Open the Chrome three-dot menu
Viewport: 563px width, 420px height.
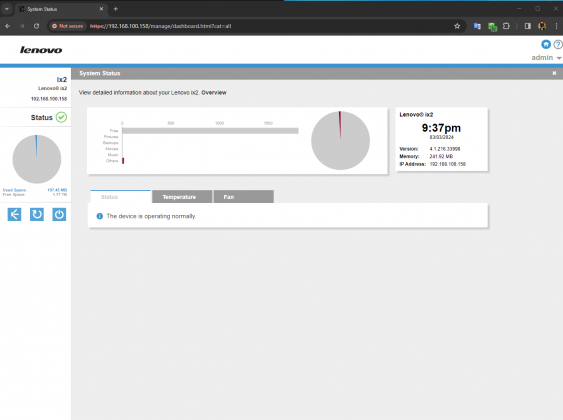(x=557, y=26)
